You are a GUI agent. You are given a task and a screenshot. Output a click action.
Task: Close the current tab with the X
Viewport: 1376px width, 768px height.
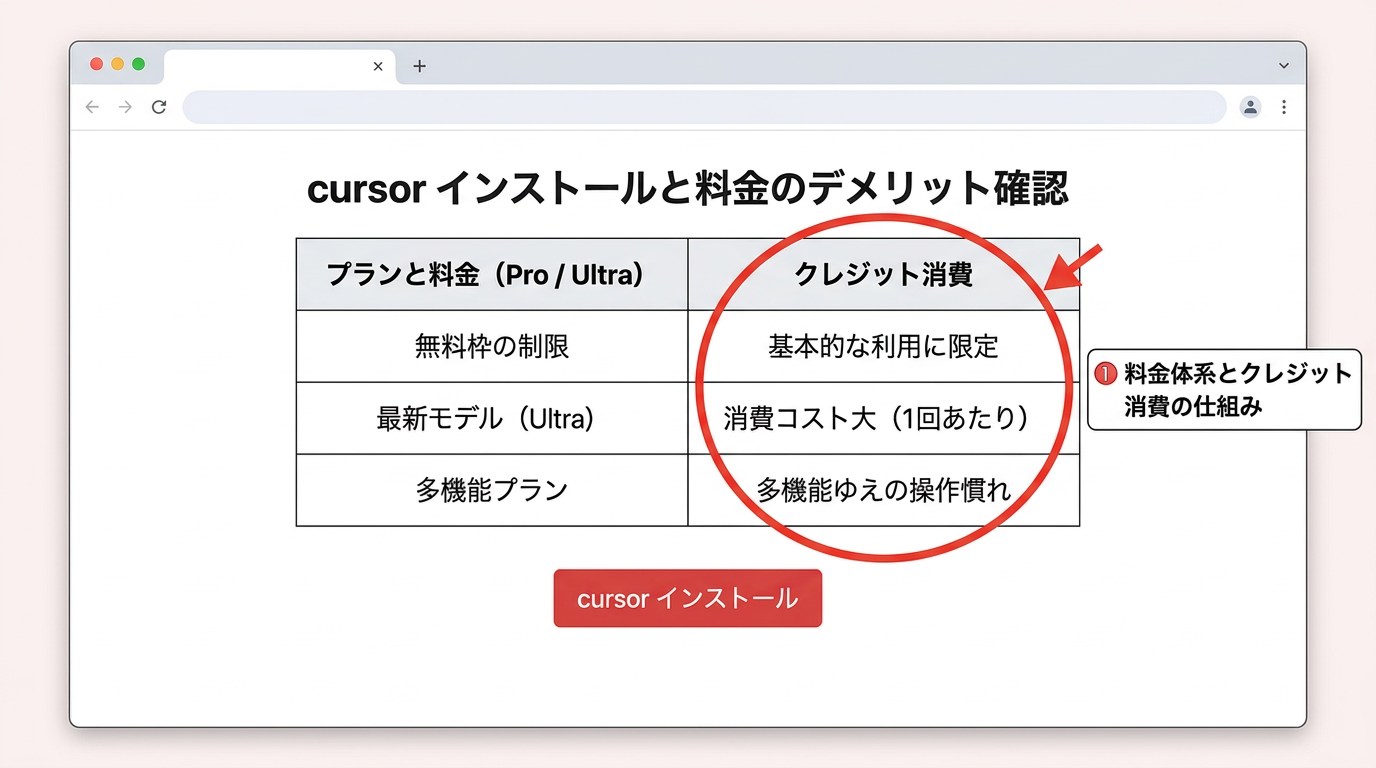pyautogui.click(x=378, y=66)
